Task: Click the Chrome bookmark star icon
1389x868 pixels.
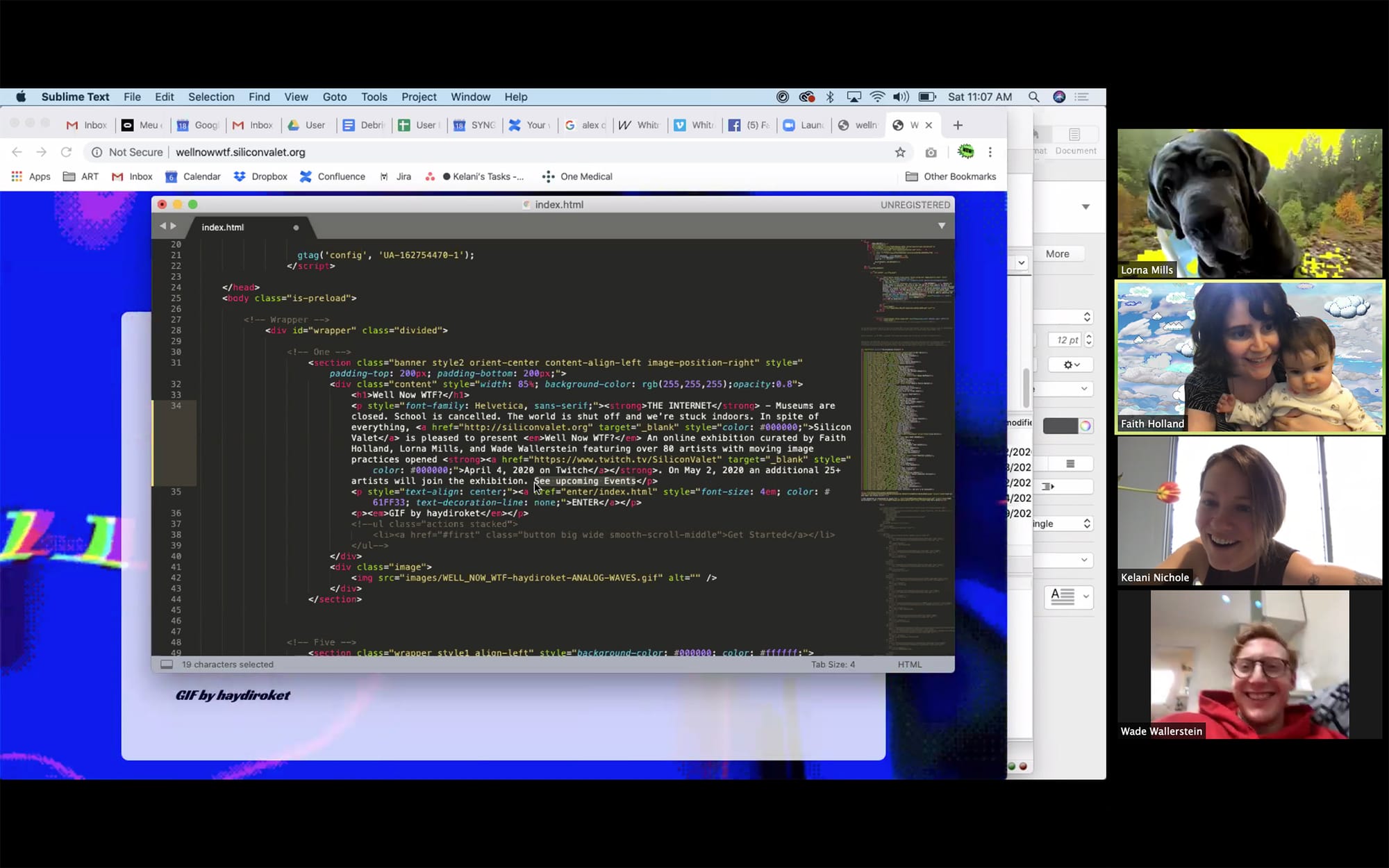Action: pyautogui.click(x=900, y=152)
